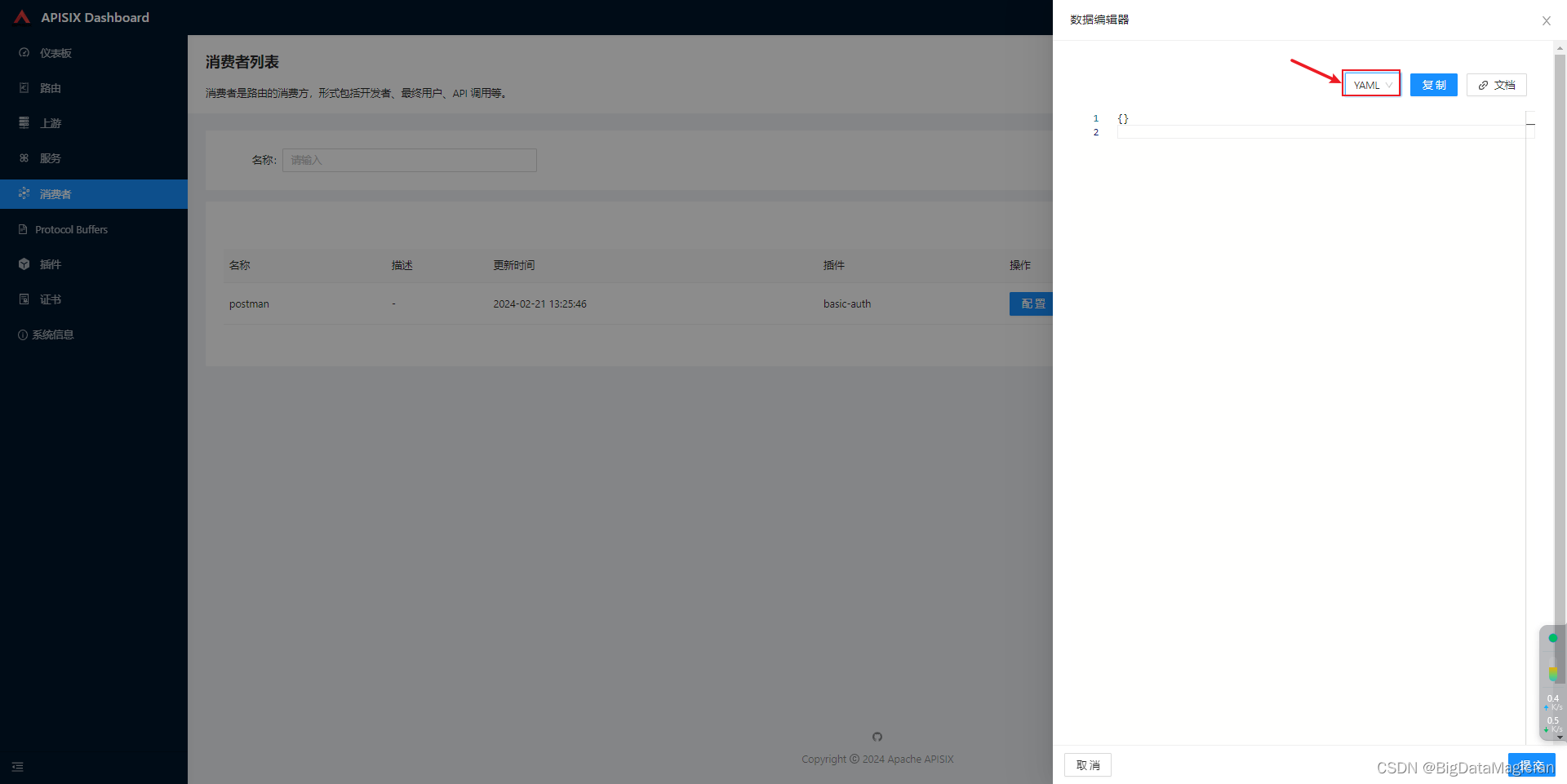Switch to 消费者 consumers menu item
The image size is (1567, 784).
point(55,193)
